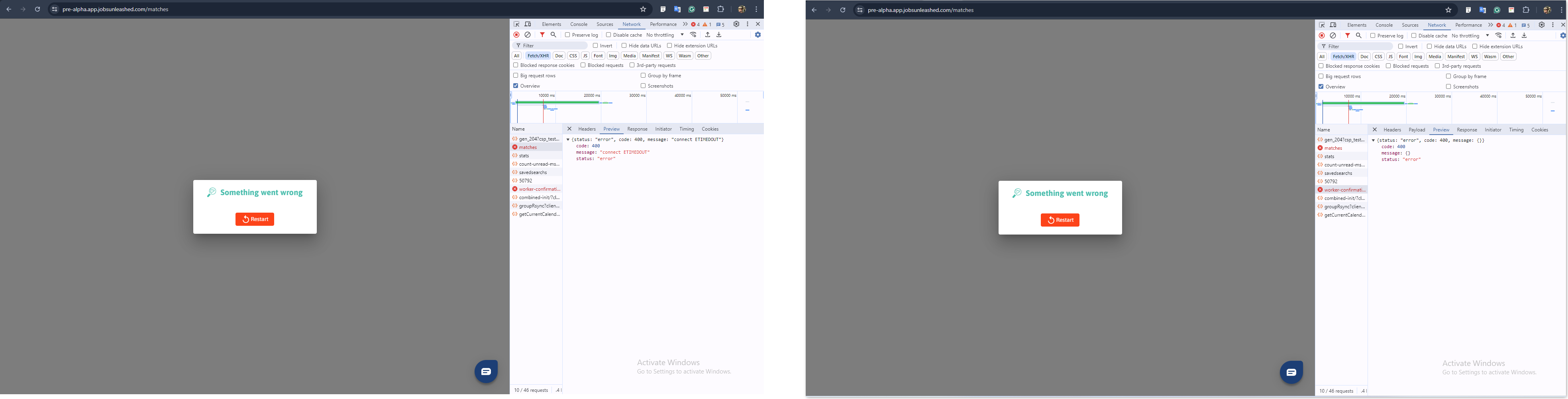Enable Big request rows in the right DevTools
The width and height of the screenshot is (1568, 399).
pos(1321,76)
